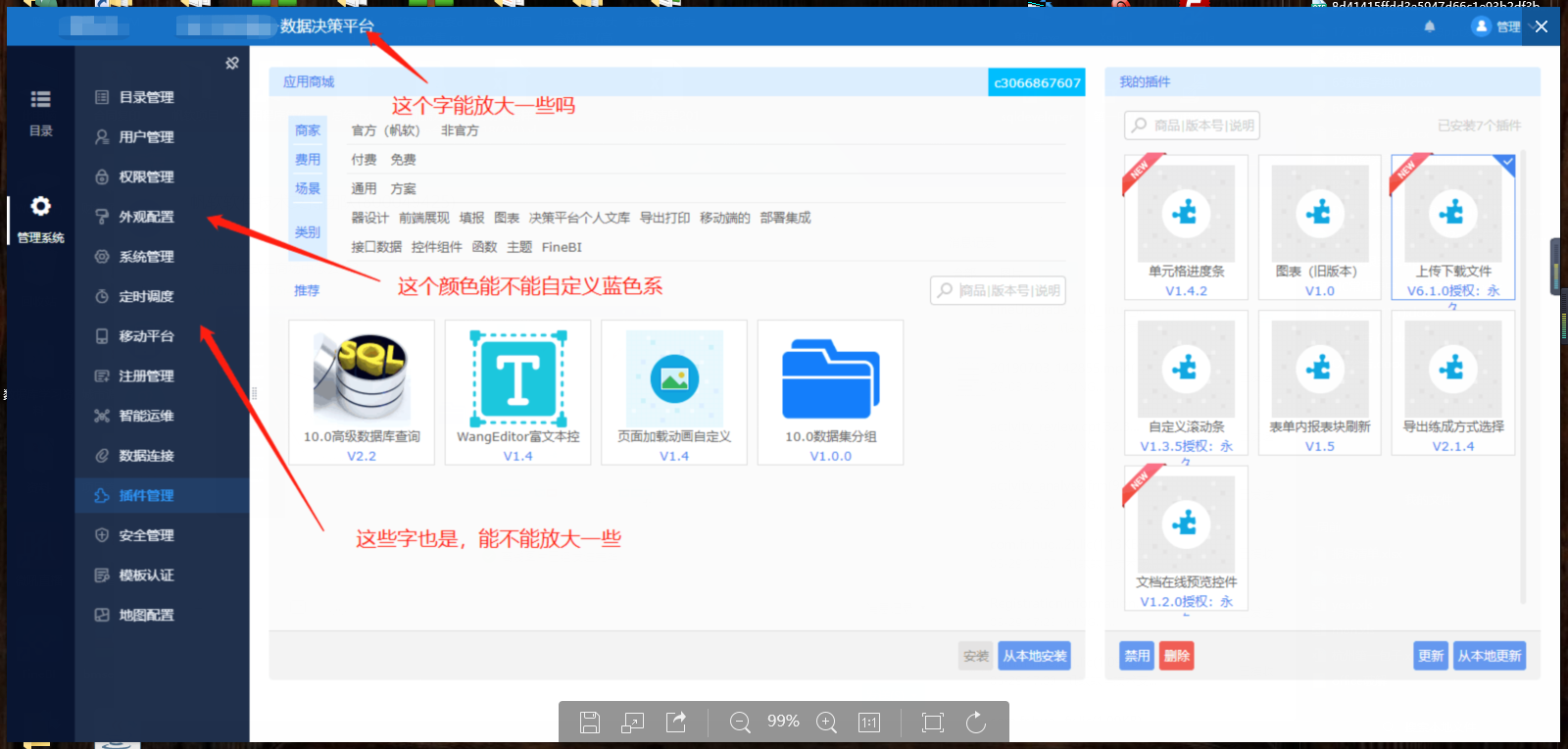Click the fit-to-window frame icon
Image resolution: width=1568 pixels, height=749 pixels.
[933, 723]
